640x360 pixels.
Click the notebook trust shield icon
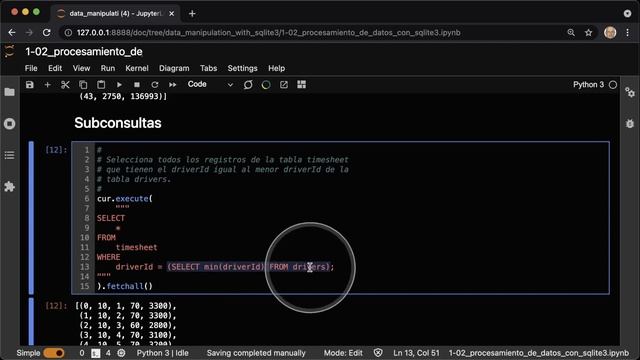pyautogui.click(x=378, y=353)
